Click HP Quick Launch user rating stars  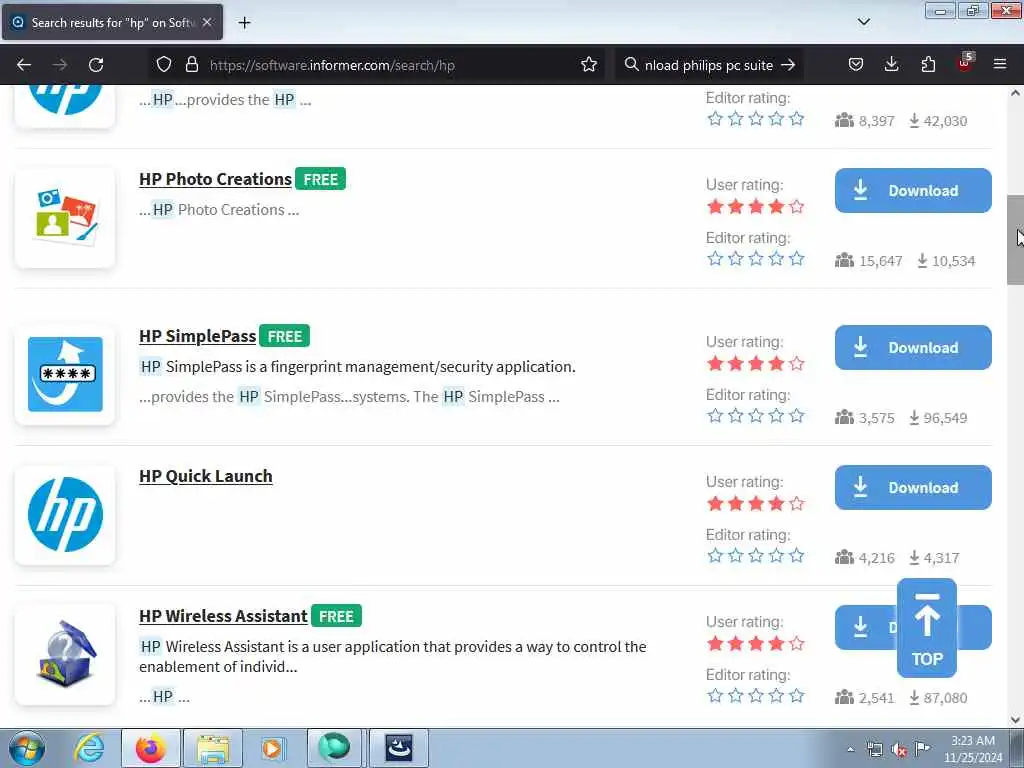point(756,504)
